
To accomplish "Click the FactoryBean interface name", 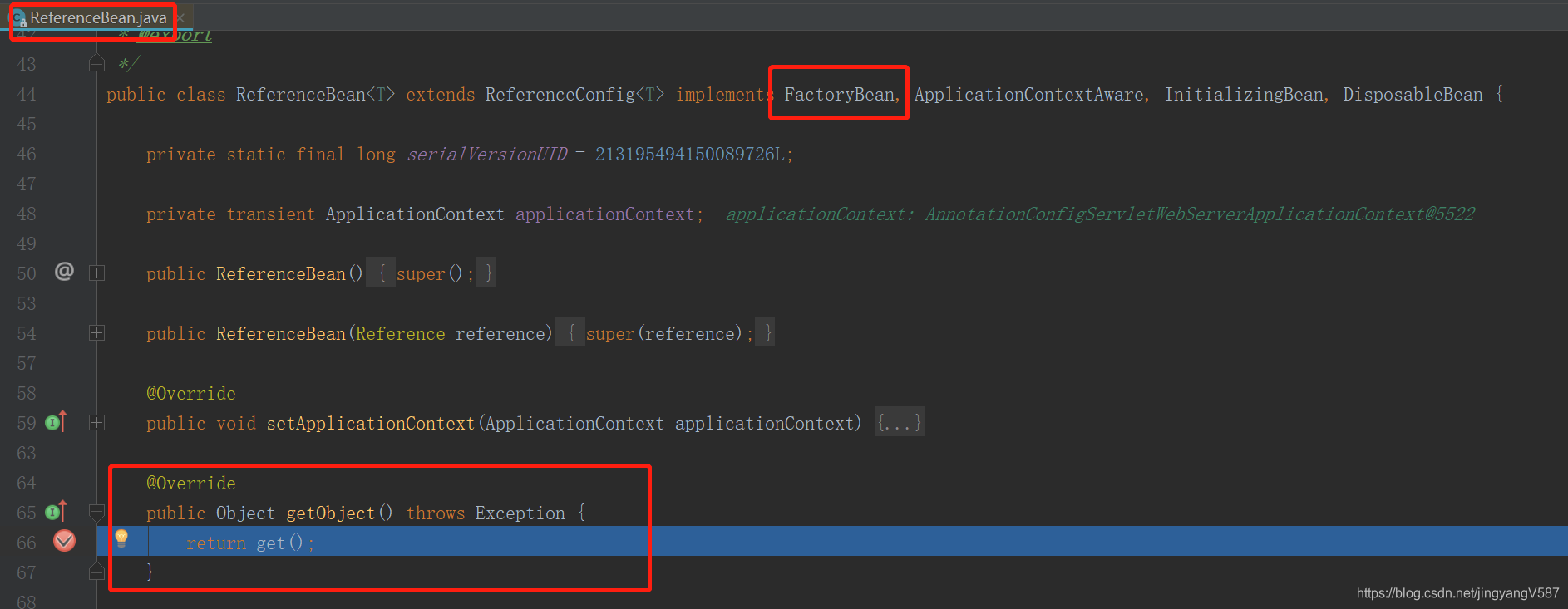I will pyautogui.click(x=839, y=95).
